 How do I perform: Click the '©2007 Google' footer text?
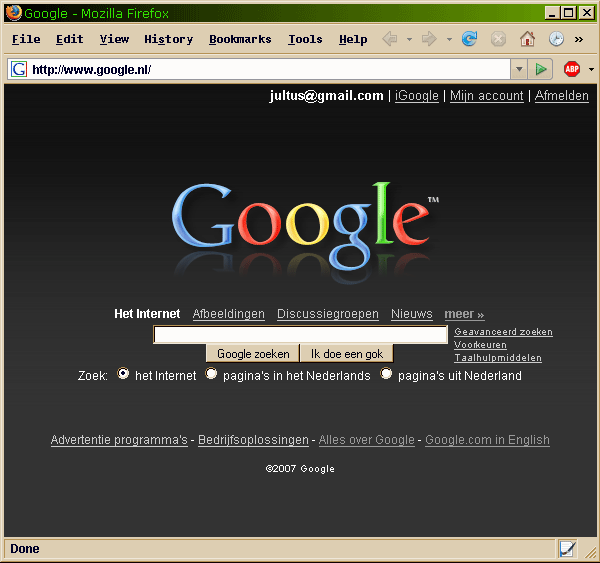click(300, 468)
